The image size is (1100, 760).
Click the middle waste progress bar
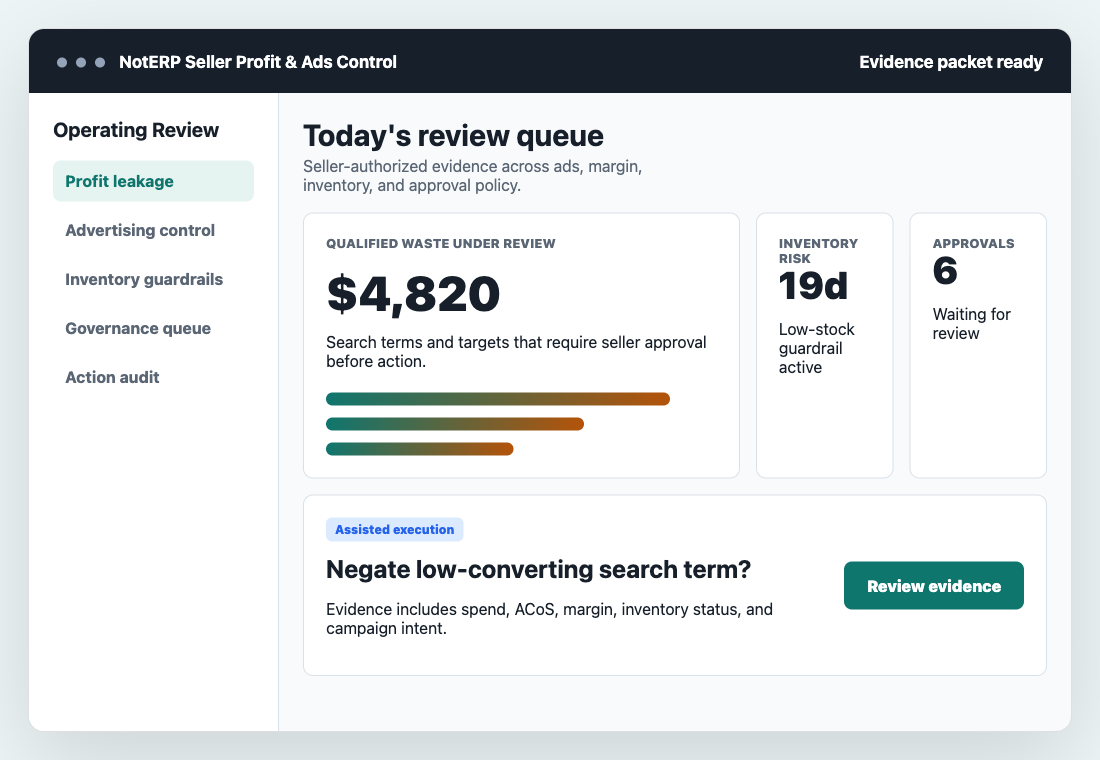[454, 423]
